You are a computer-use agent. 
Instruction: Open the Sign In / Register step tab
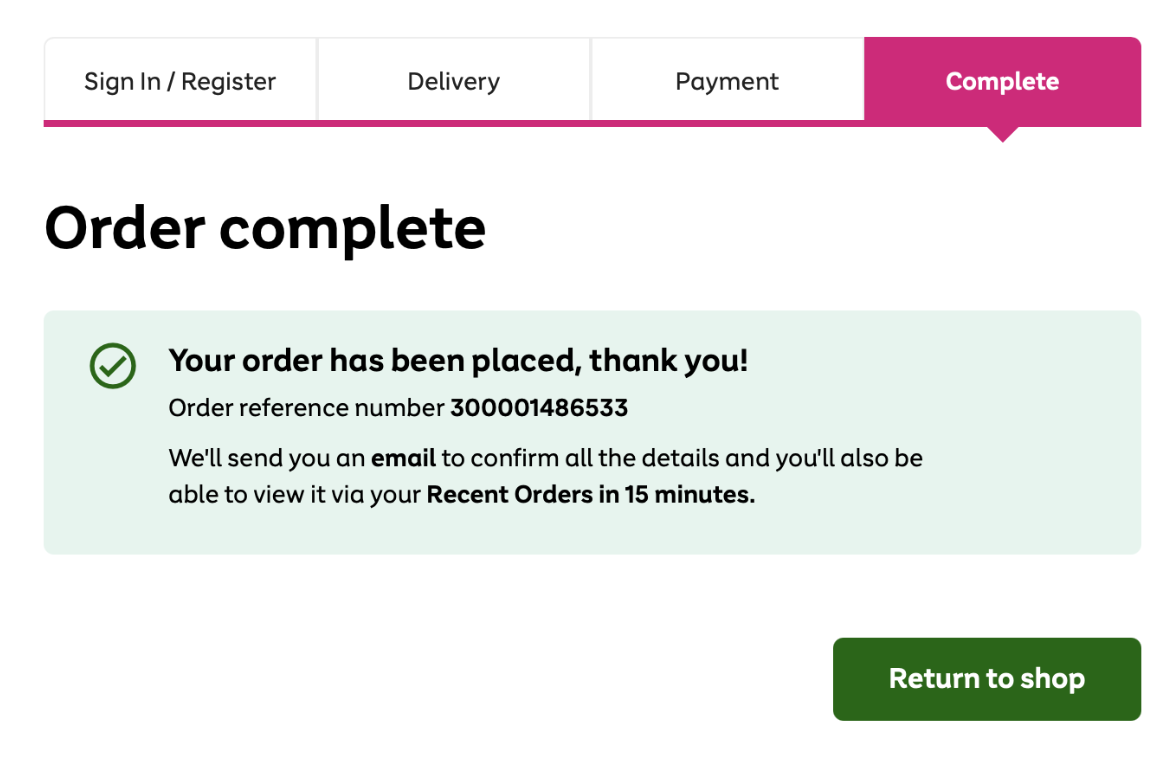click(180, 81)
